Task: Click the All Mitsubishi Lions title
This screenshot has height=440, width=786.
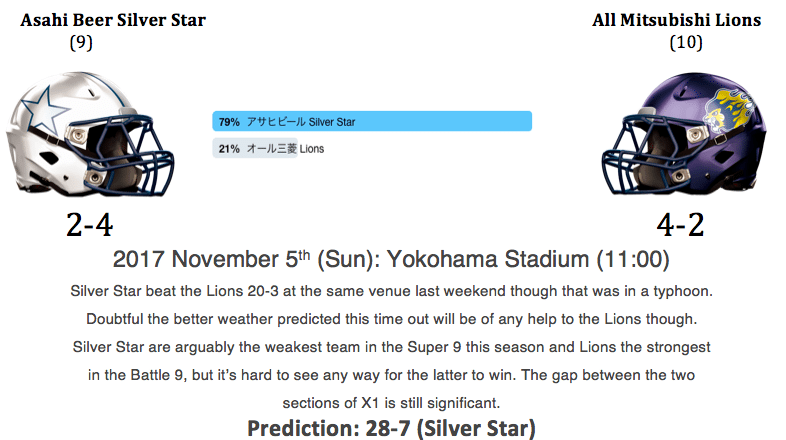Action: click(676, 20)
